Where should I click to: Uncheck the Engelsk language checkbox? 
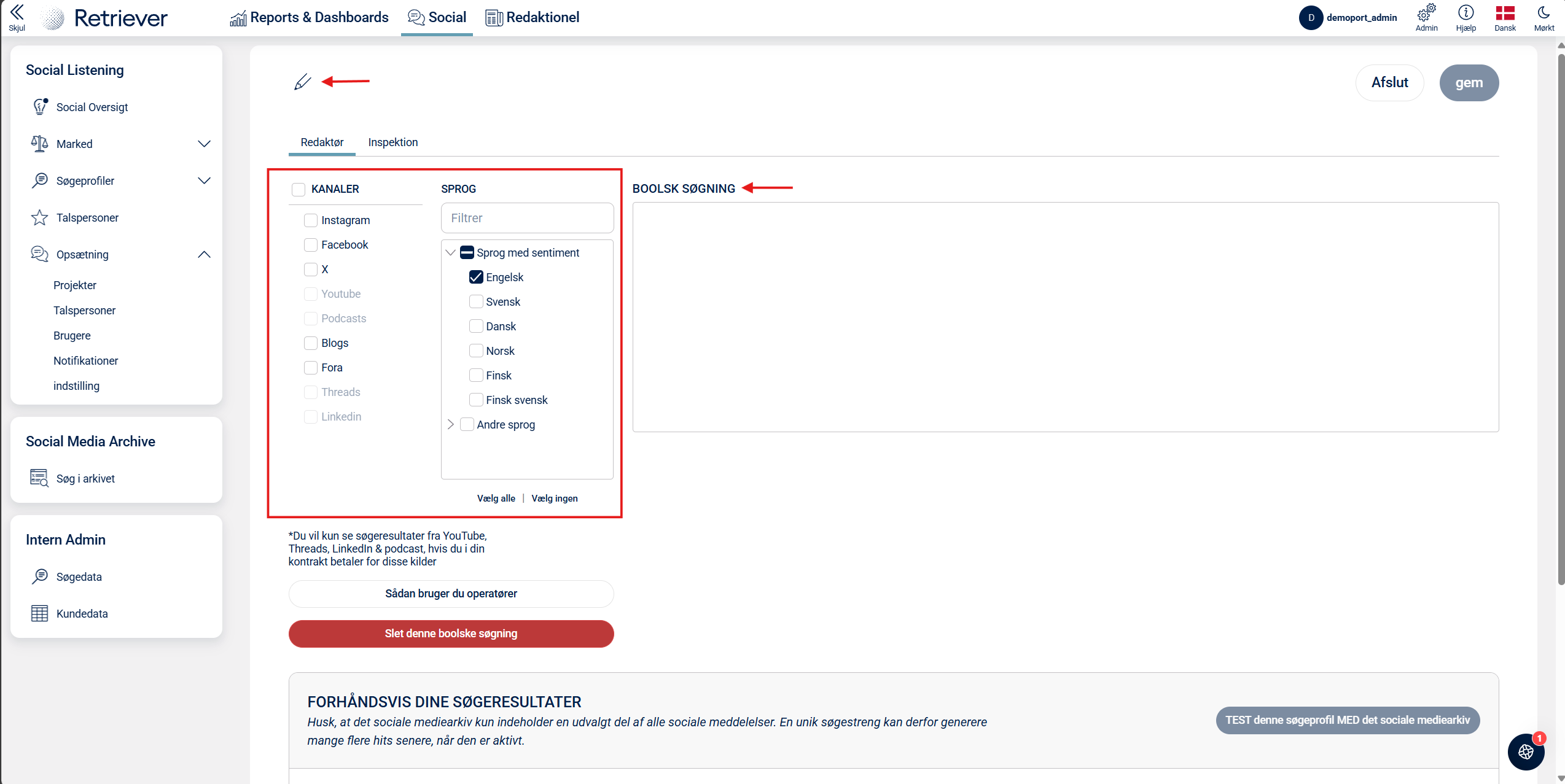[476, 277]
